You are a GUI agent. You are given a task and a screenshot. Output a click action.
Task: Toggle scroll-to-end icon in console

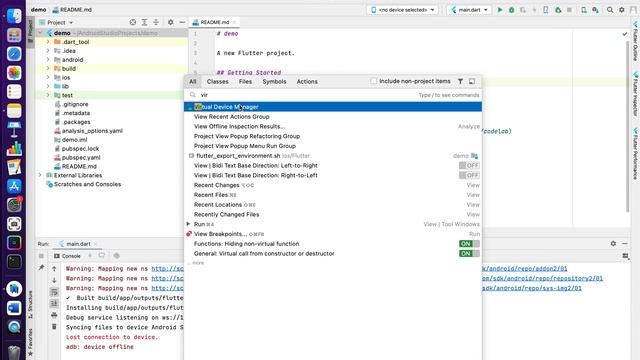tap(54, 303)
